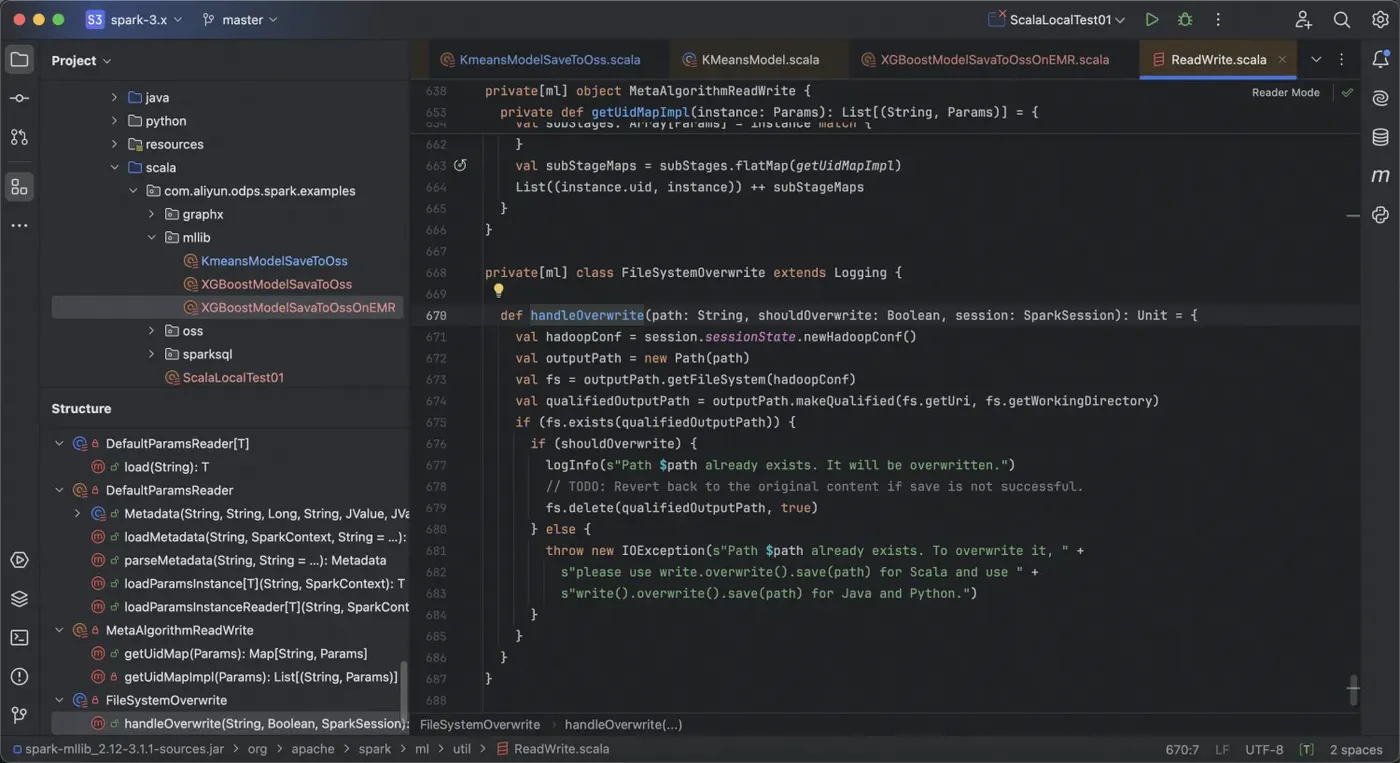This screenshot has height=763, width=1400.
Task: Switch to KMeansModel.scala tab
Action: [x=750, y=60]
